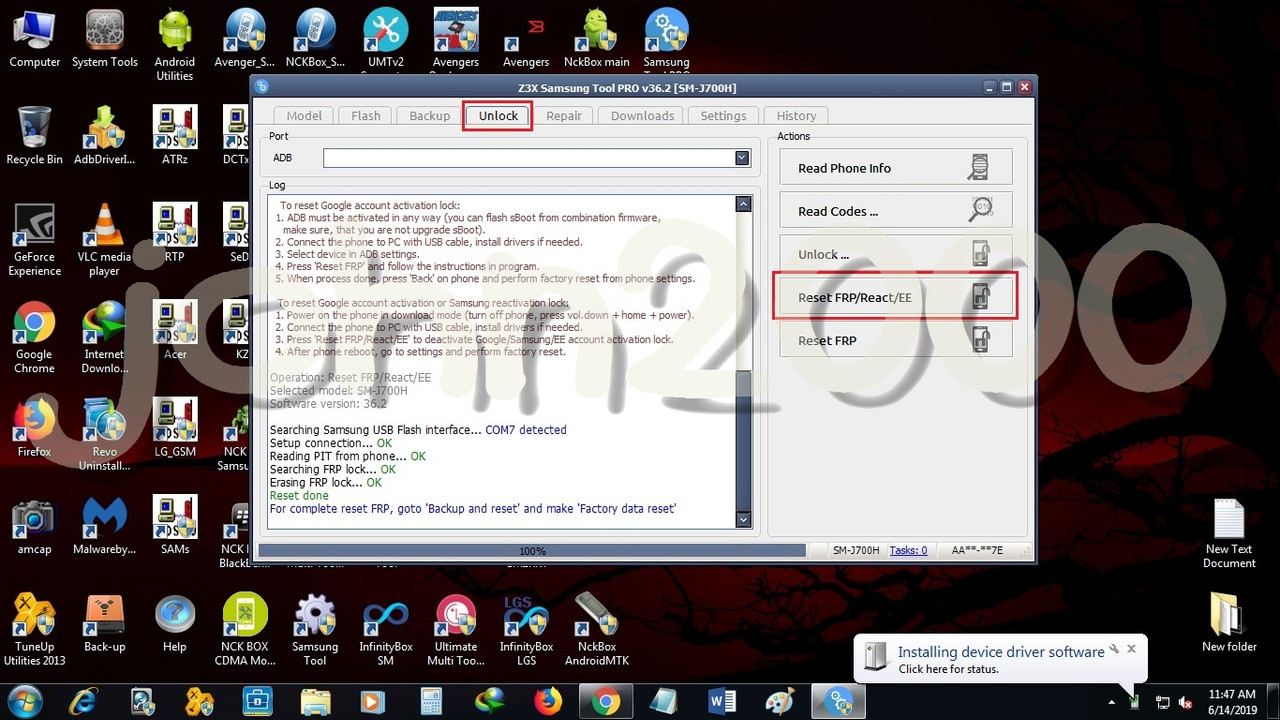
Task: Click SM-J700H status bar entry
Action: [857, 550]
